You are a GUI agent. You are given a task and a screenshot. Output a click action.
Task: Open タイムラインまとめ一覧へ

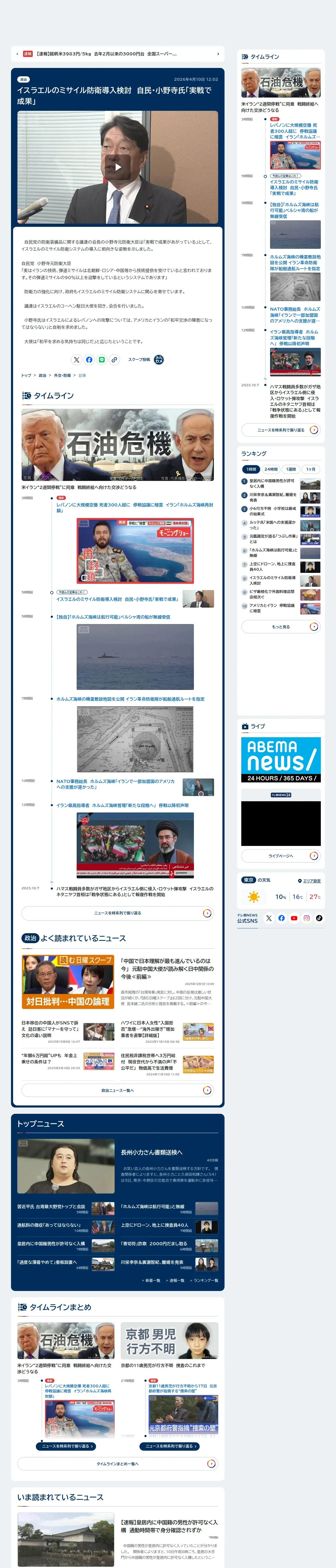118,1464
